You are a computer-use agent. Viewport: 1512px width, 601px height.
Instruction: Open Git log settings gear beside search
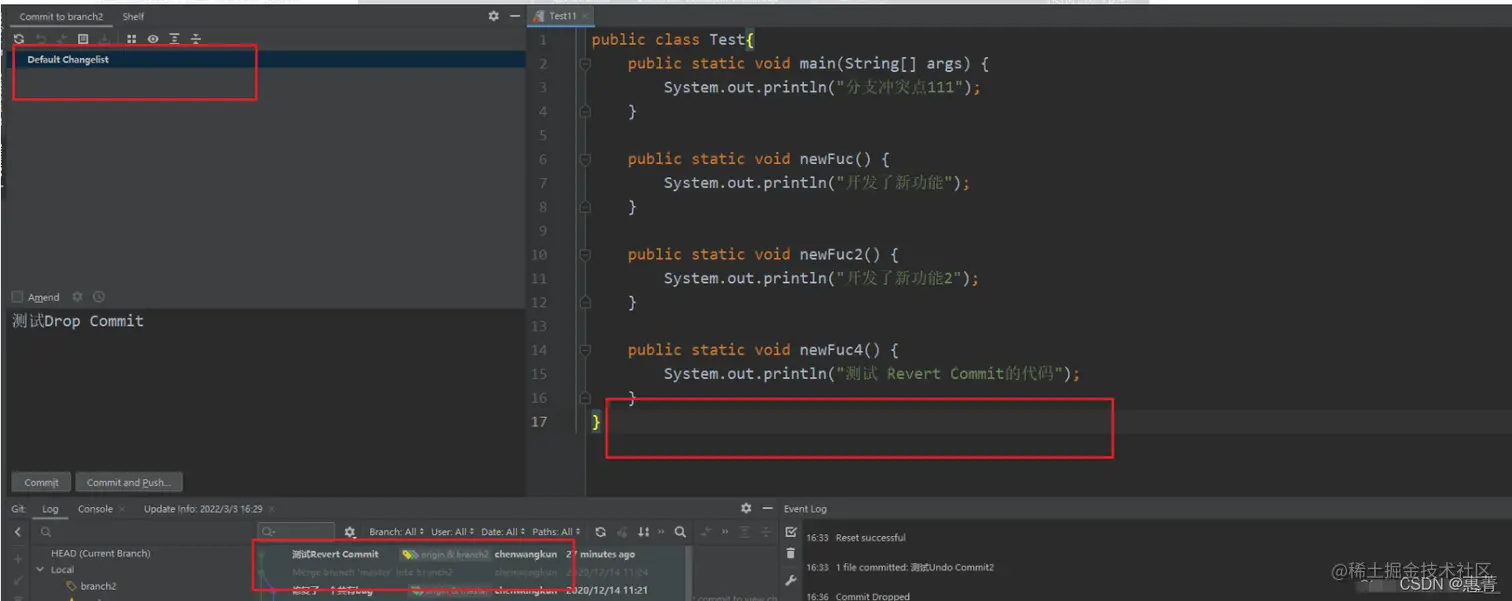(x=349, y=532)
